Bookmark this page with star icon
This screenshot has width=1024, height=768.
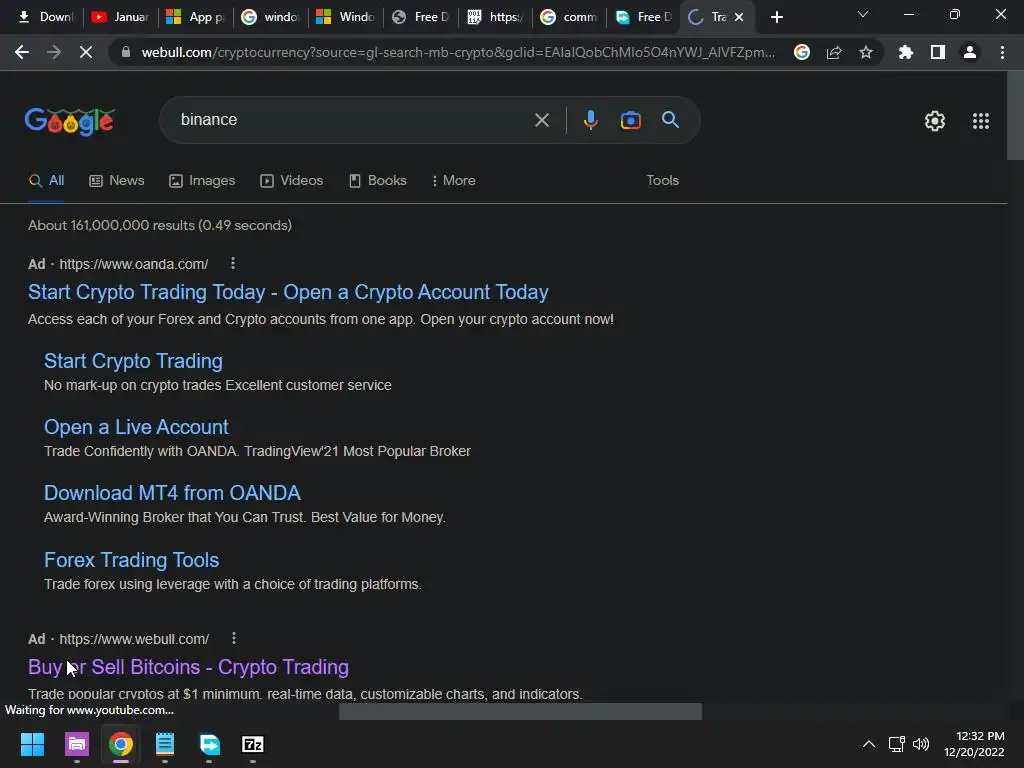click(866, 52)
